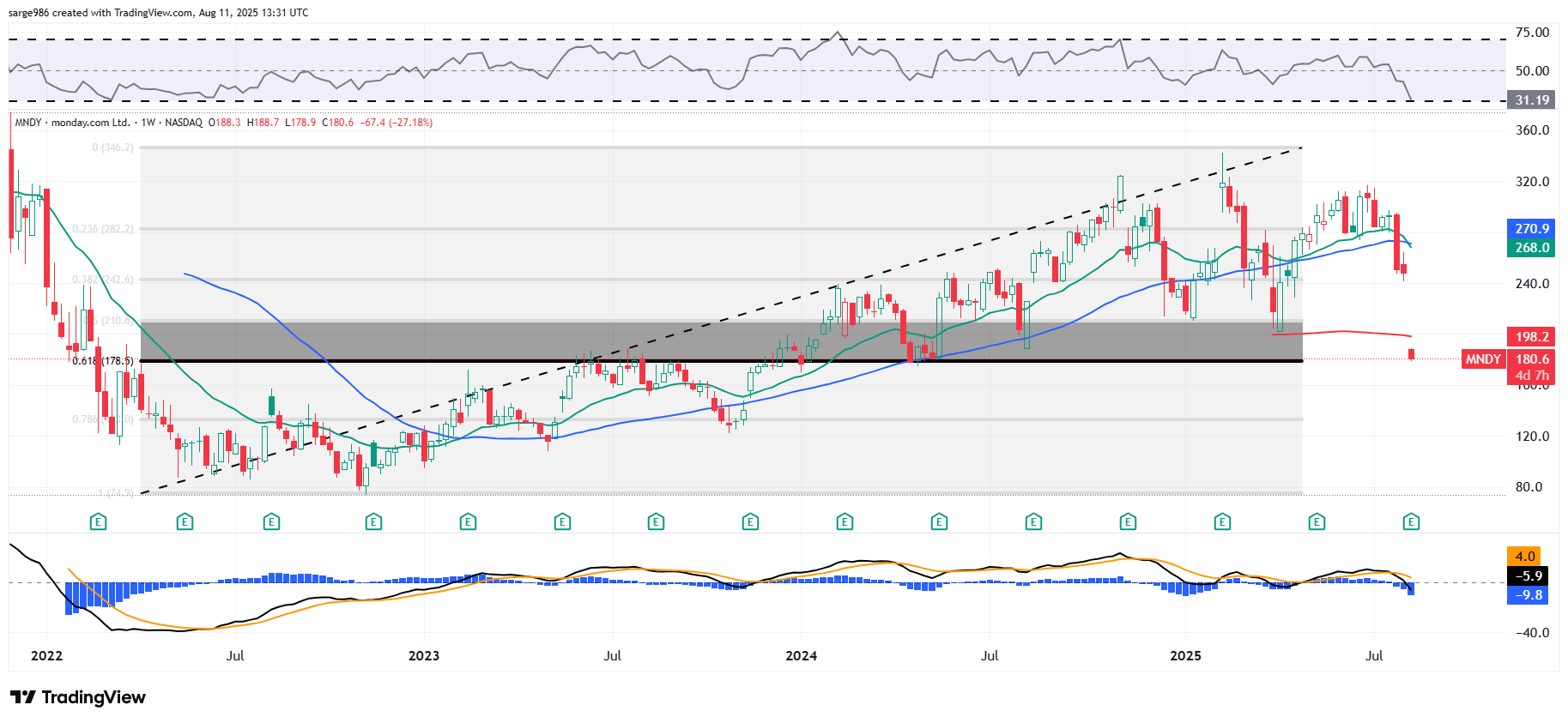Click the 2023 label on time axis
Viewport: 1568px width, 723px height.
[423, 656]
